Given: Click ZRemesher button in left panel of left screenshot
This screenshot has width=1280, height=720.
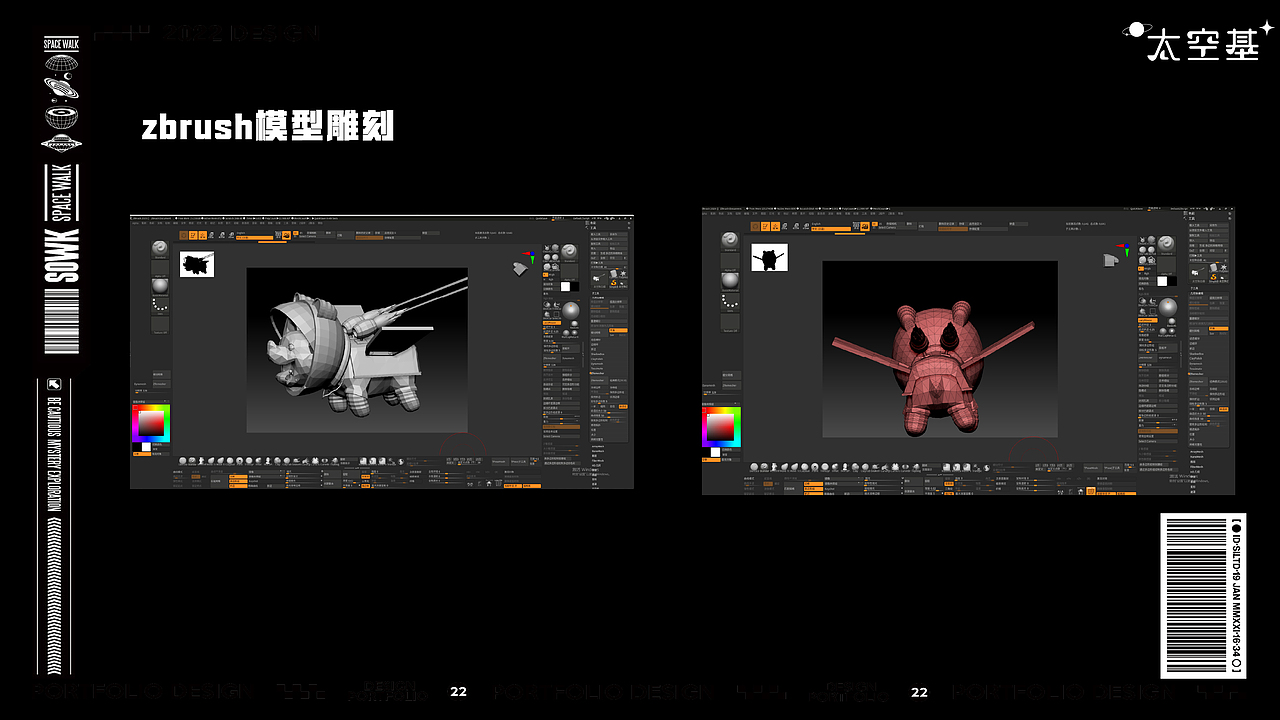Looking at the screenshot, I should pyautogui.click(x=162, y=384).
